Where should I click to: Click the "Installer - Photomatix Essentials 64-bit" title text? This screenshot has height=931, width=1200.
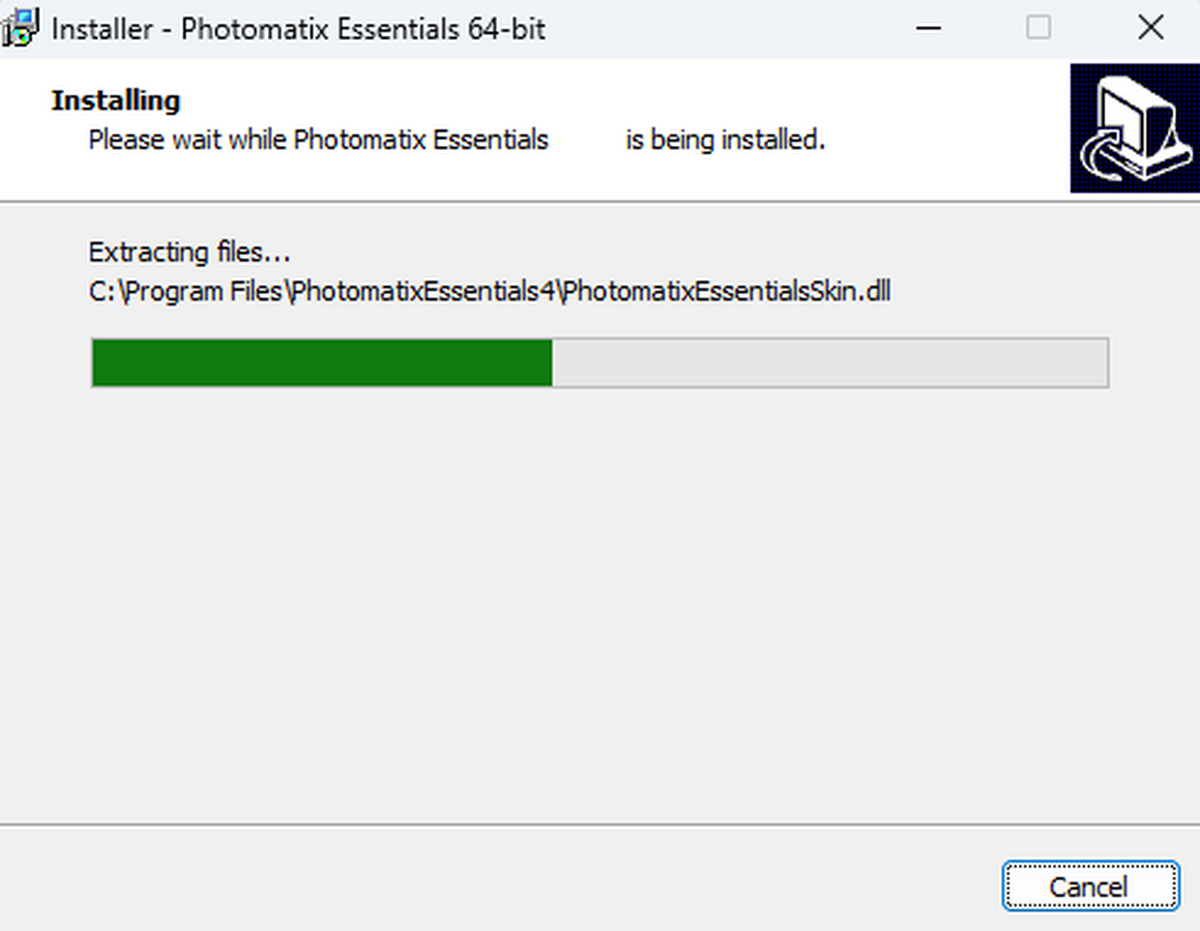pyautogui.click(x=298, y=29)
